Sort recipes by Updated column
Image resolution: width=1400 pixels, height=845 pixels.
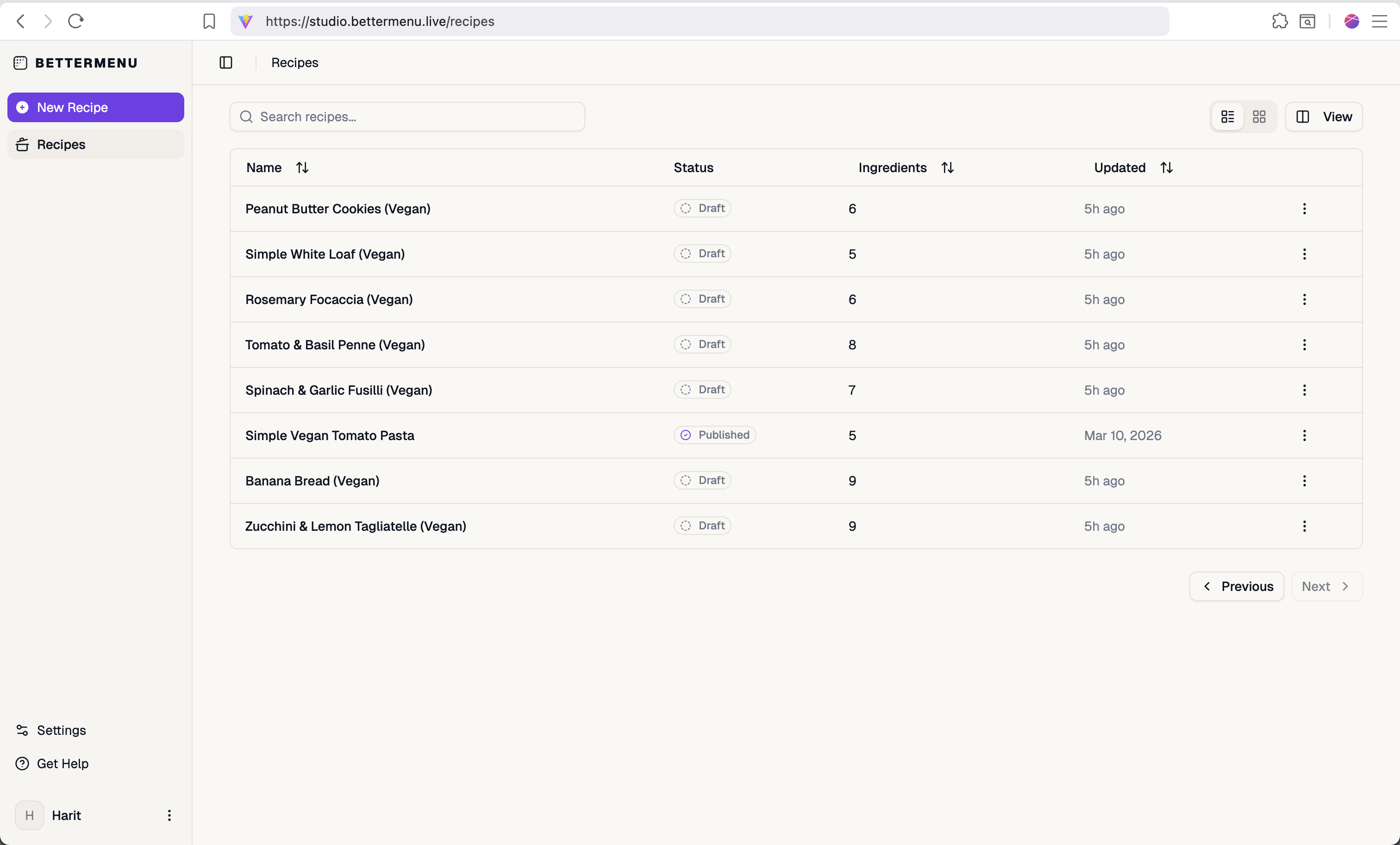[1166, 167]
